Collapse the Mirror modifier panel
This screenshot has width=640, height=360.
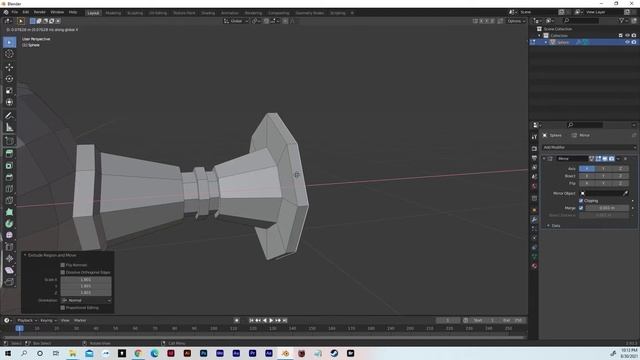tap(544, 159)
